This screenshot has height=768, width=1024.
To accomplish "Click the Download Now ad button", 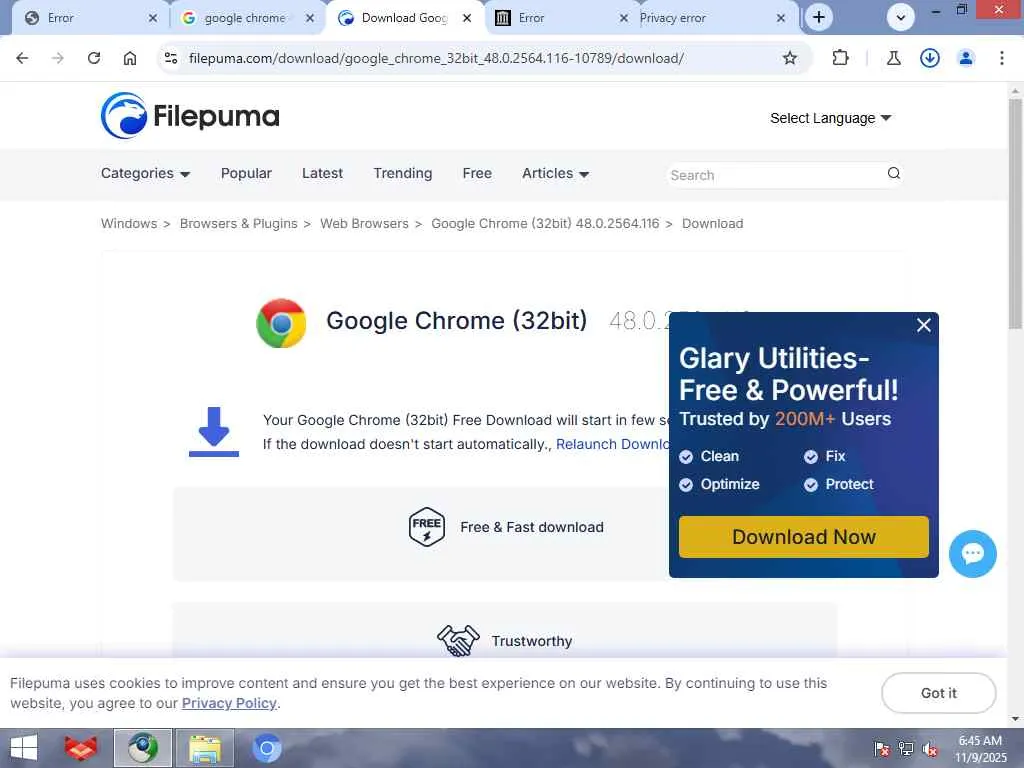I will tap(803, 537).
